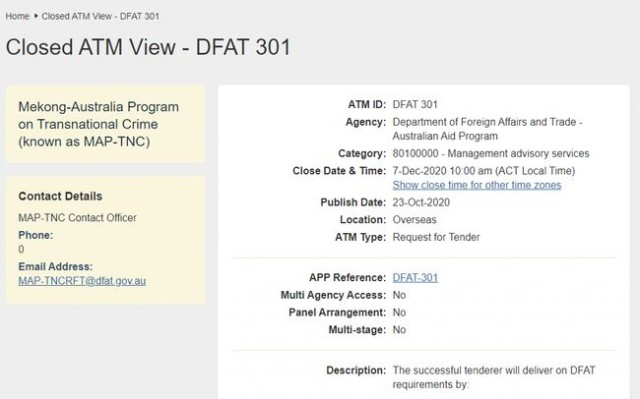The width and height of the screenshot is (640, 399).
Task: Click the publish date 23-Oct-2020
Action: click(x=421, y=202)
